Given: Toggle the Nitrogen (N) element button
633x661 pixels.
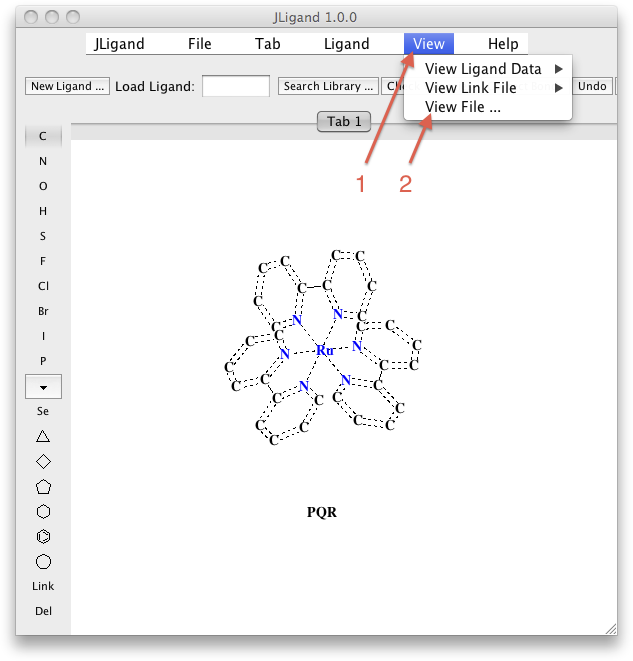Looking at the screenshot, I should [43, 161].
